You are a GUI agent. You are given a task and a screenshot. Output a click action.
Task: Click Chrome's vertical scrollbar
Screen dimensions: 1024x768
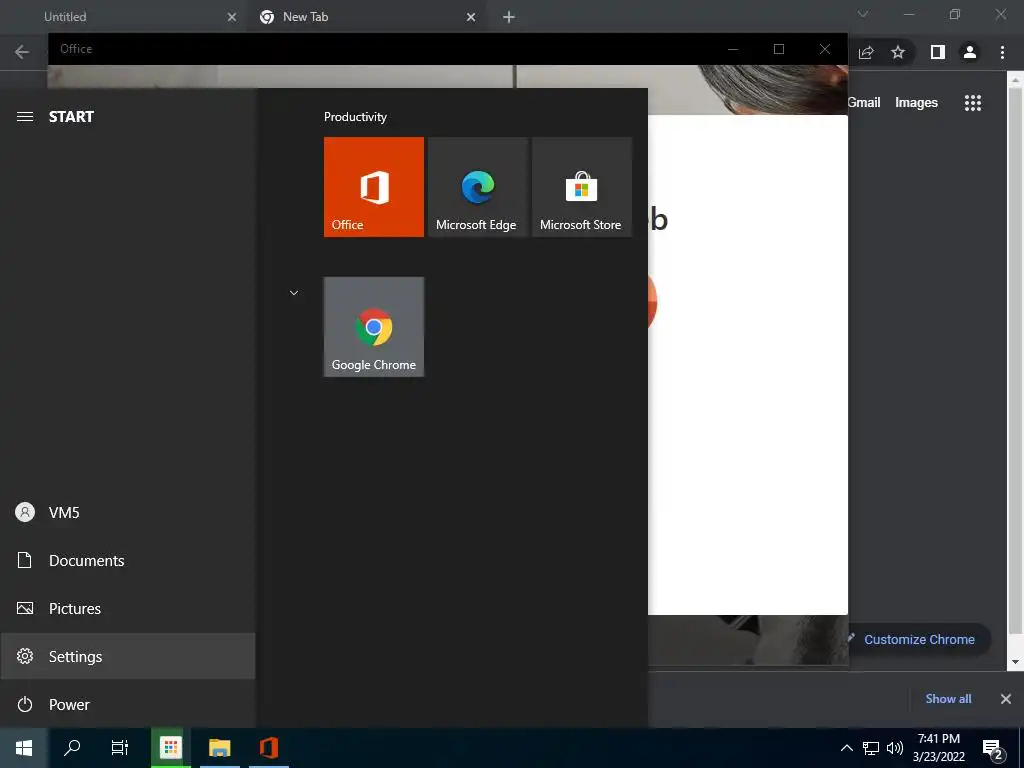pyautogui.click(x=1014, y=360)
